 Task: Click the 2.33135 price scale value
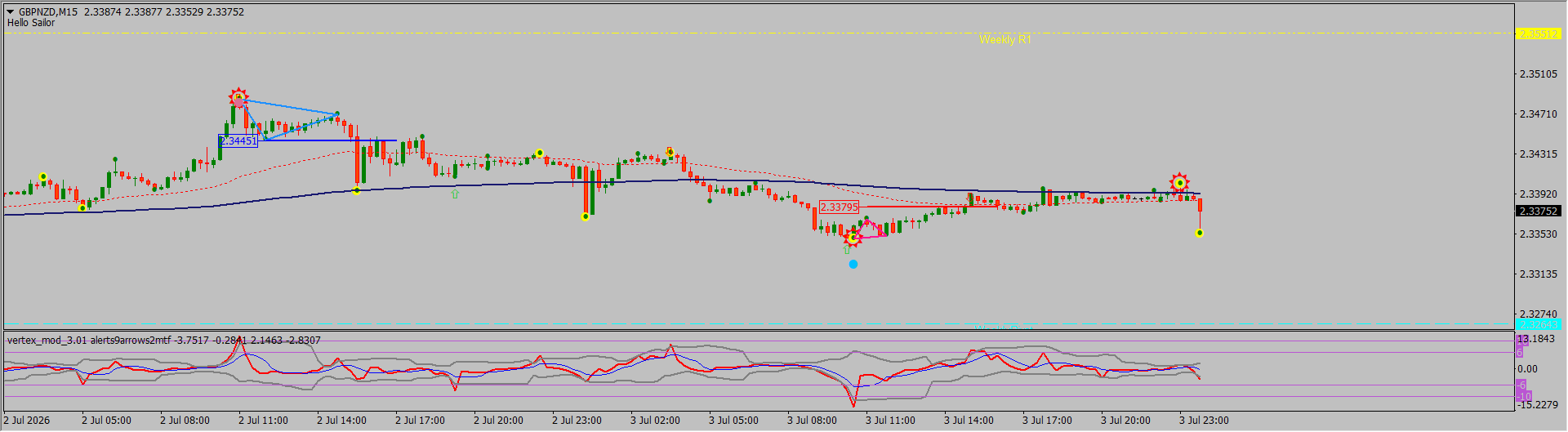1538,274
